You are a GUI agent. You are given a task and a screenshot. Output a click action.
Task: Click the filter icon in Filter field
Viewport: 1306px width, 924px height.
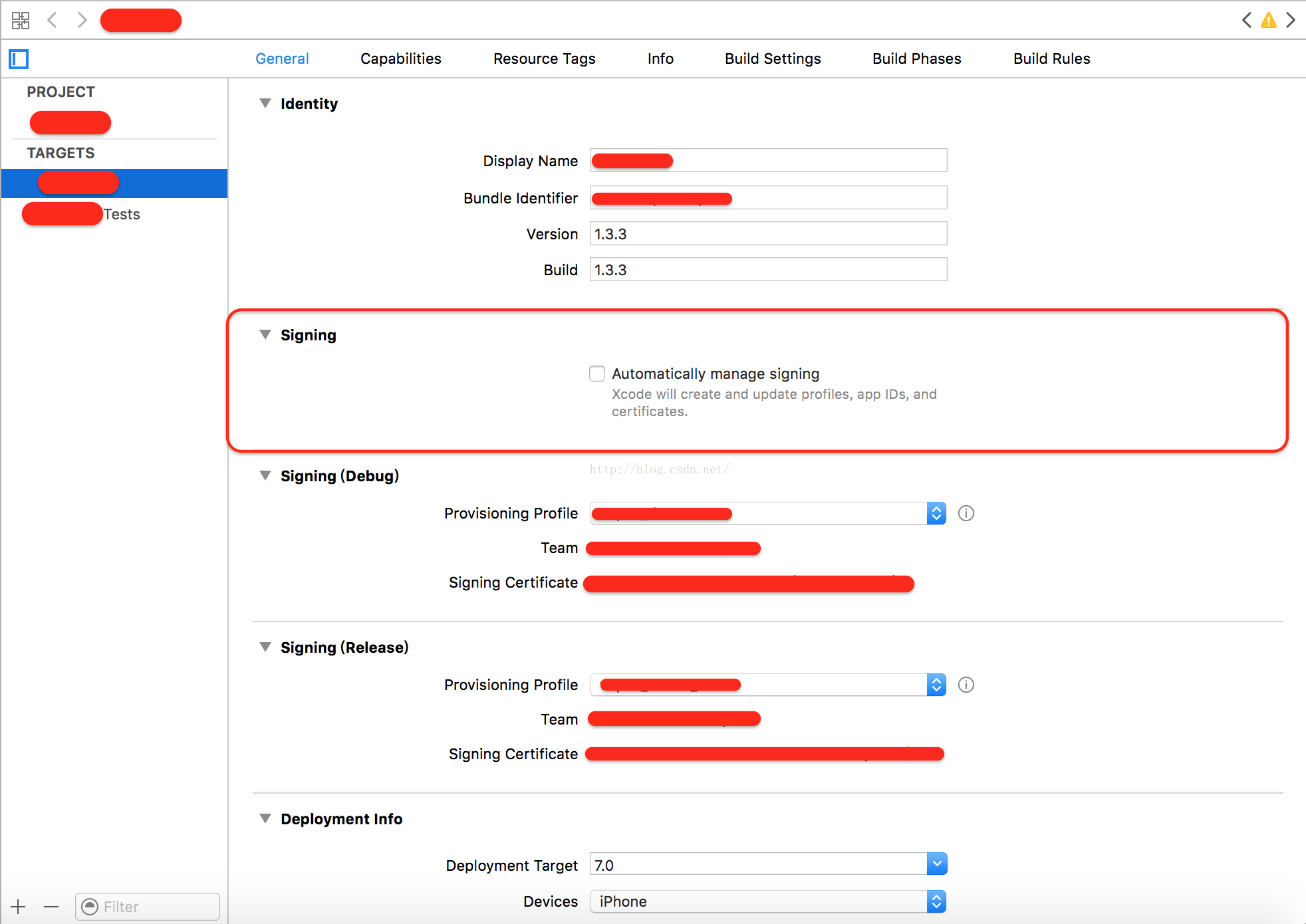(x=90, y=907)
